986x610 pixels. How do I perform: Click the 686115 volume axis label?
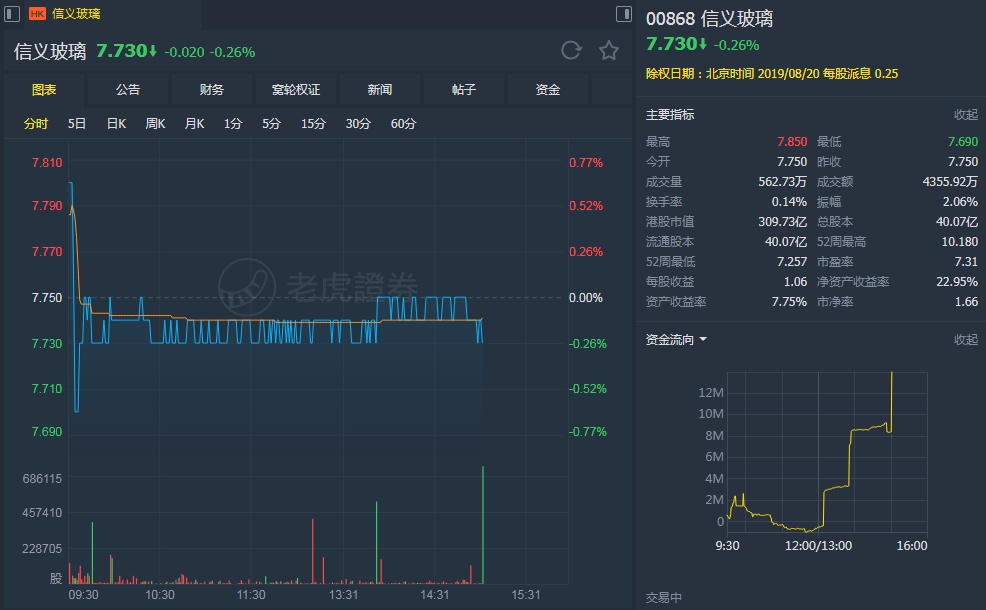42,479
